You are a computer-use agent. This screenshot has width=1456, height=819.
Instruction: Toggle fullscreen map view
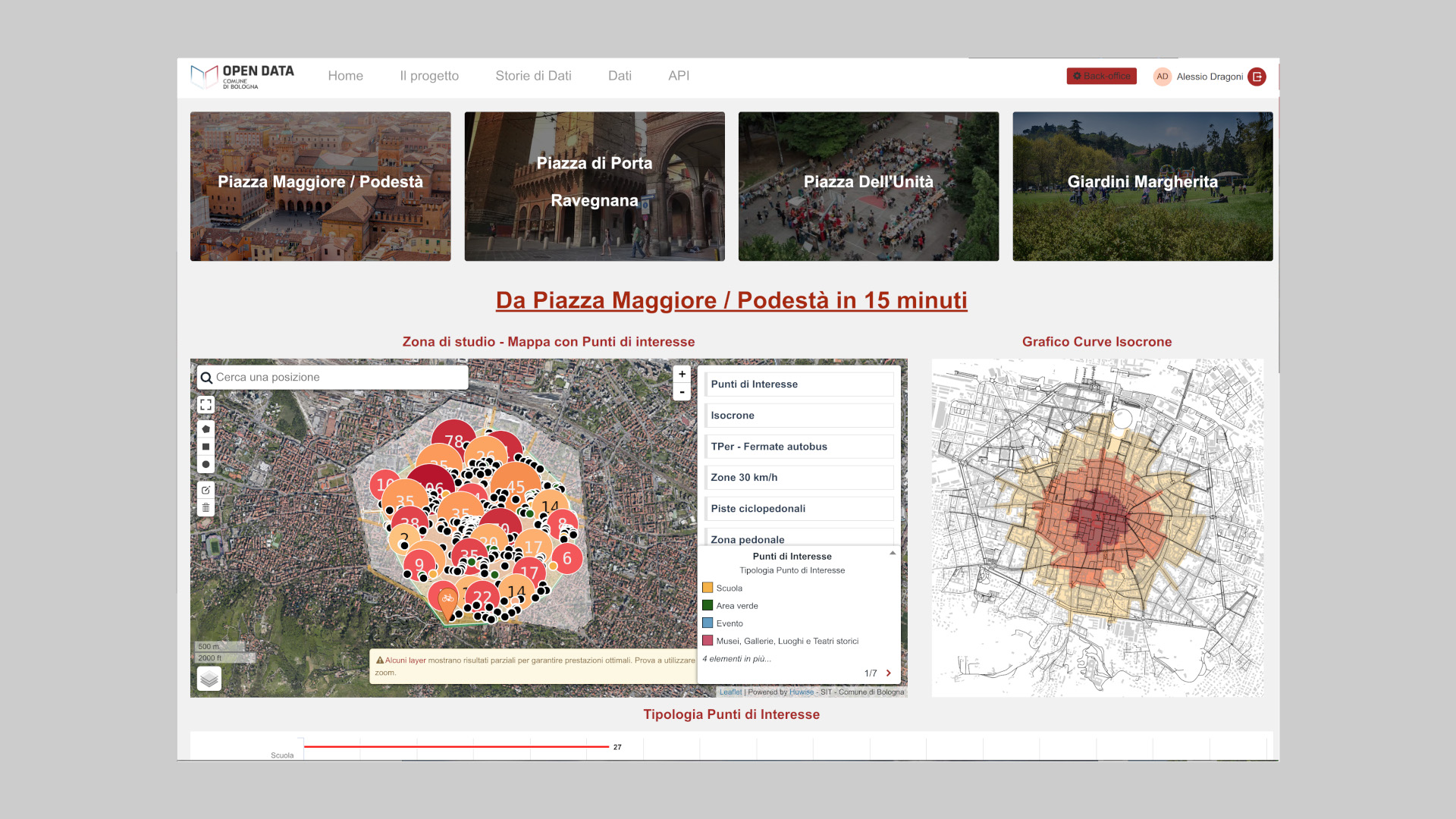[x=206, y=405]
